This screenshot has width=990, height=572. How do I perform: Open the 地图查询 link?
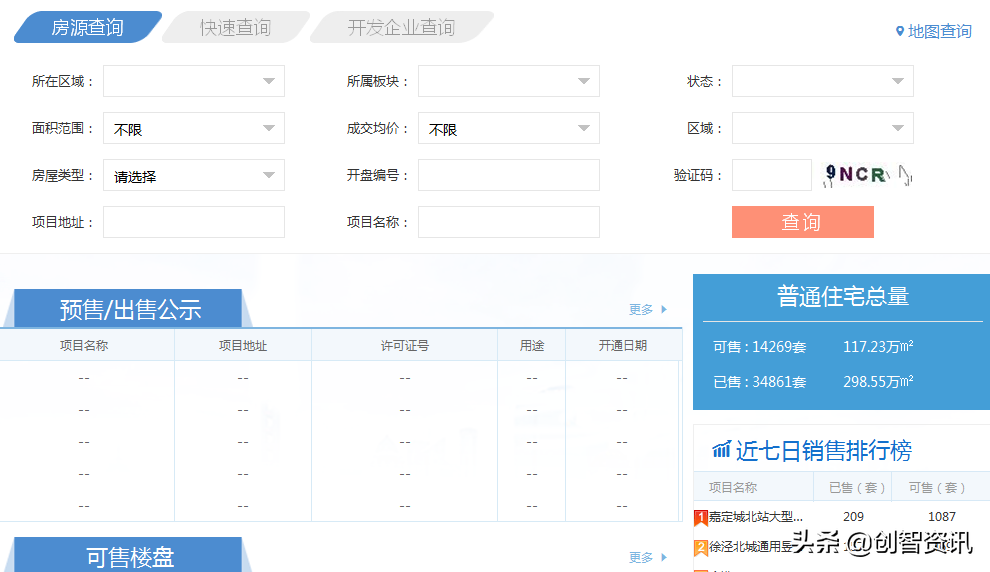tap(939, 31)
